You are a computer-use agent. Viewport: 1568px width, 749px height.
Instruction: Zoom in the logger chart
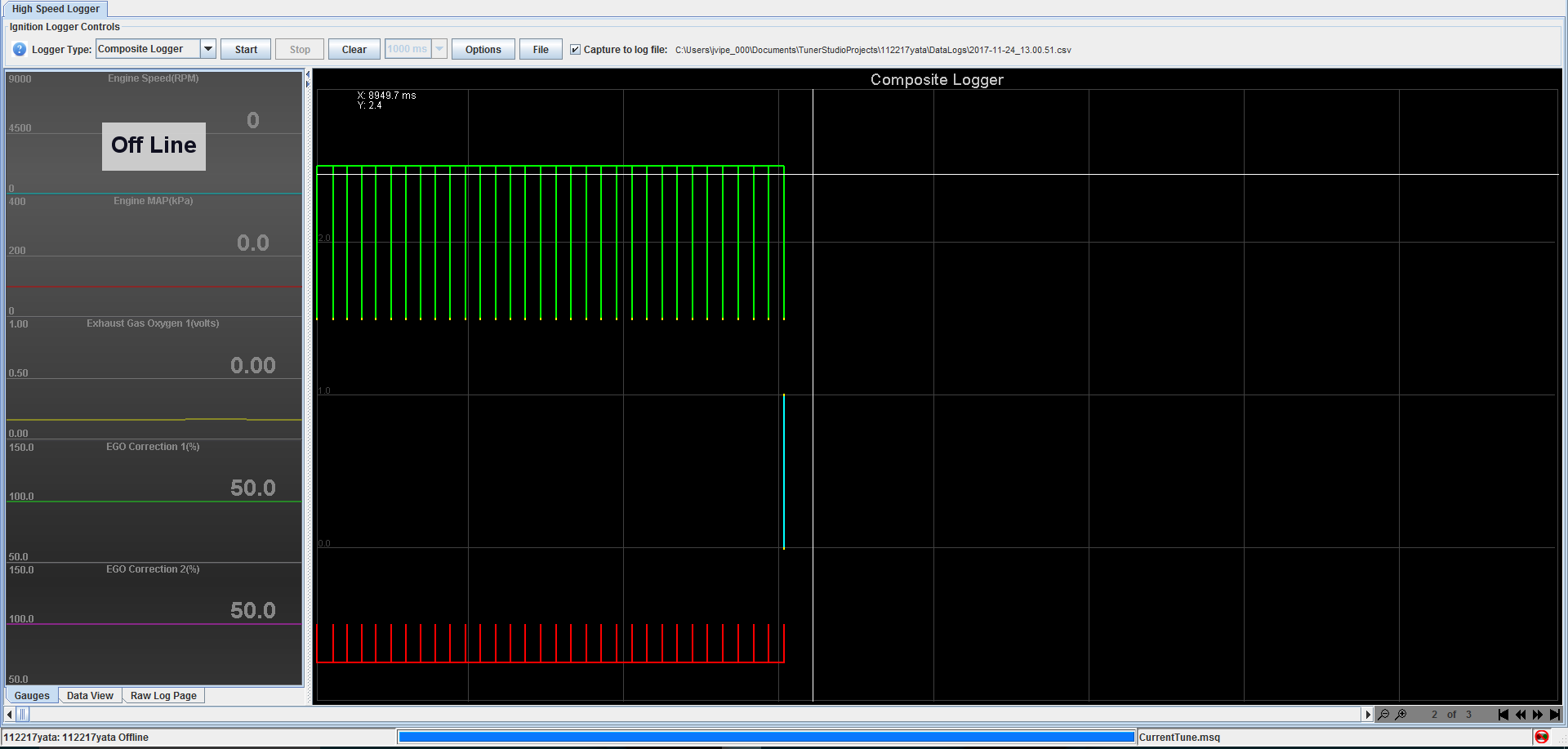tap(1401, 715)
